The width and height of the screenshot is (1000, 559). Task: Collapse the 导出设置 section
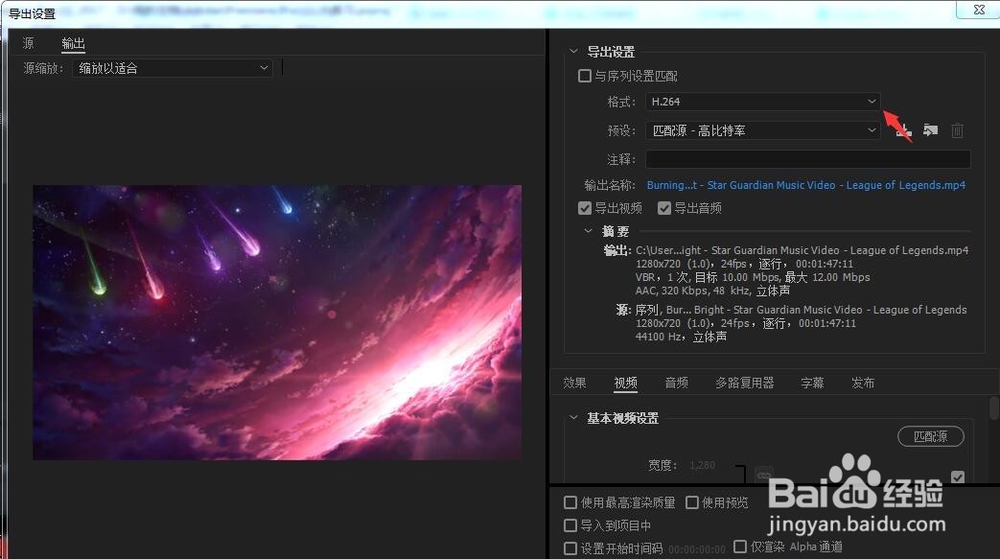click(x=573, y=51)
